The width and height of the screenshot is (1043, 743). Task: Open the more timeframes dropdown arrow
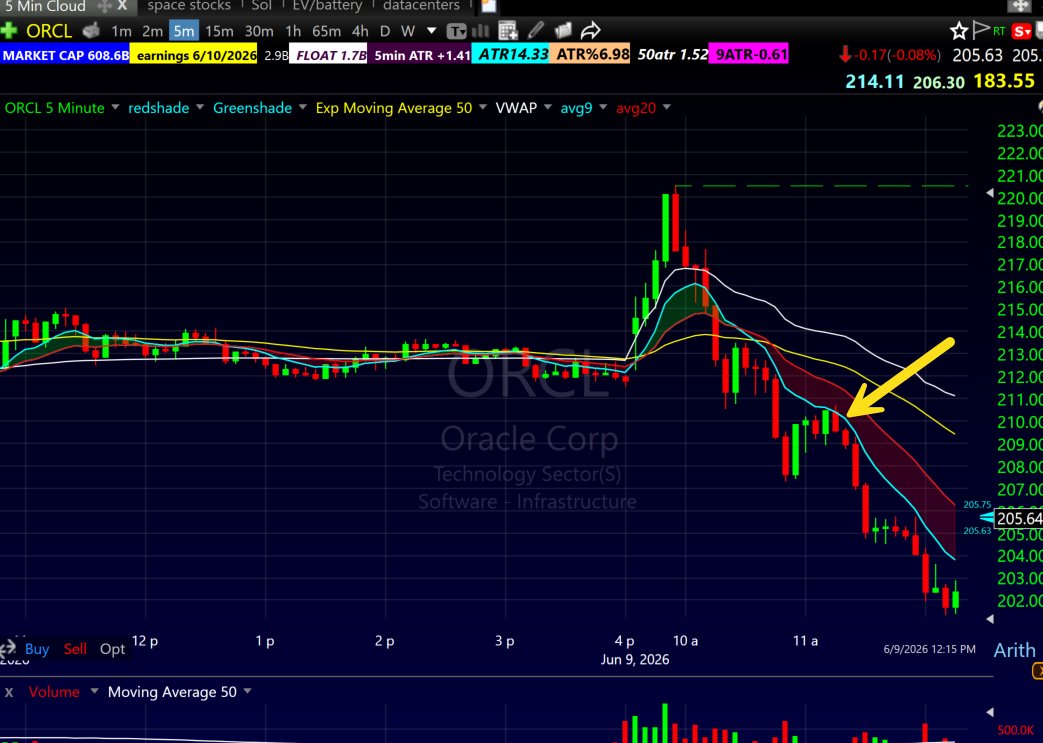[x=431, y=31]
